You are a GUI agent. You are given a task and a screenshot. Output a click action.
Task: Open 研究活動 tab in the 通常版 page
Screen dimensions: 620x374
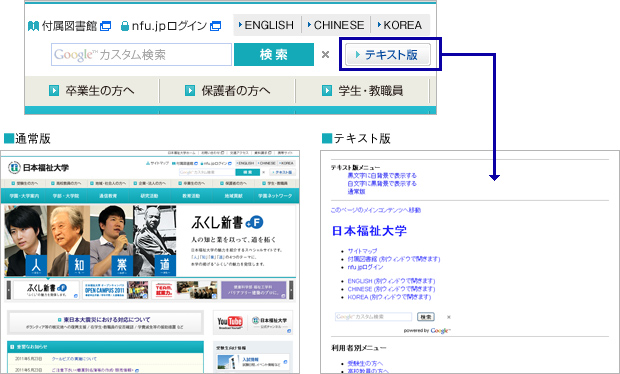tap(149, 196)
